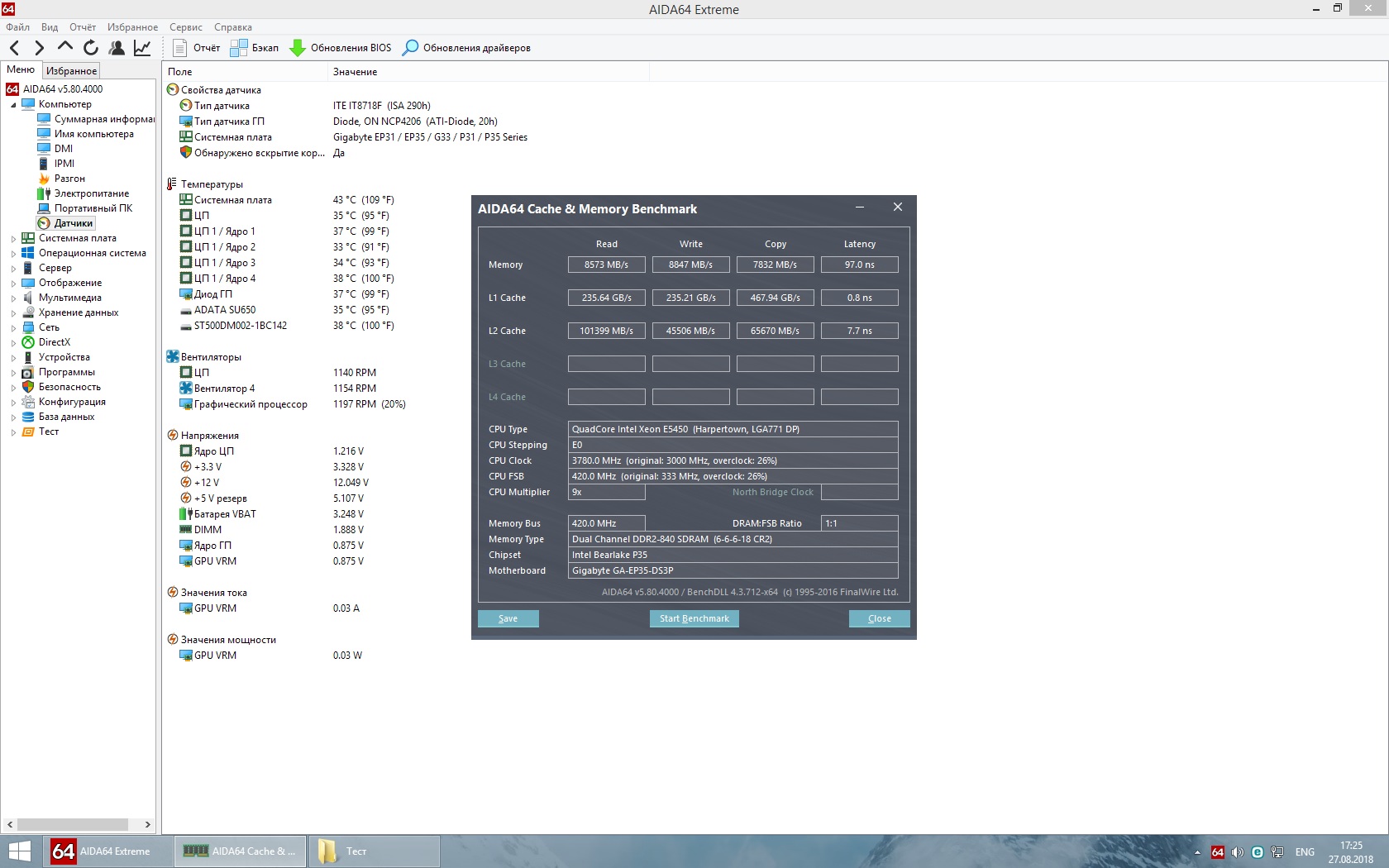The image size is (1389, 868).
Task: Click the Программы icon in the tree
Action: 28,372
